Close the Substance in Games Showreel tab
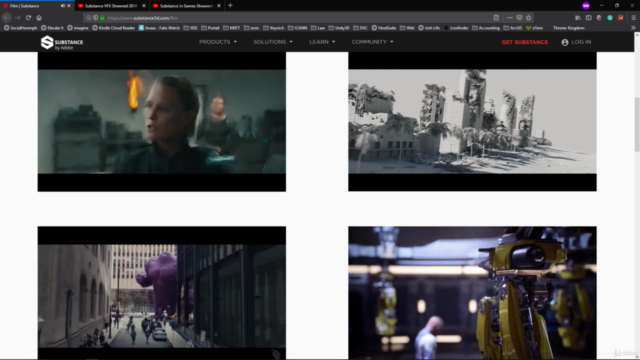 pyautogui.click(x=219, y=6)
